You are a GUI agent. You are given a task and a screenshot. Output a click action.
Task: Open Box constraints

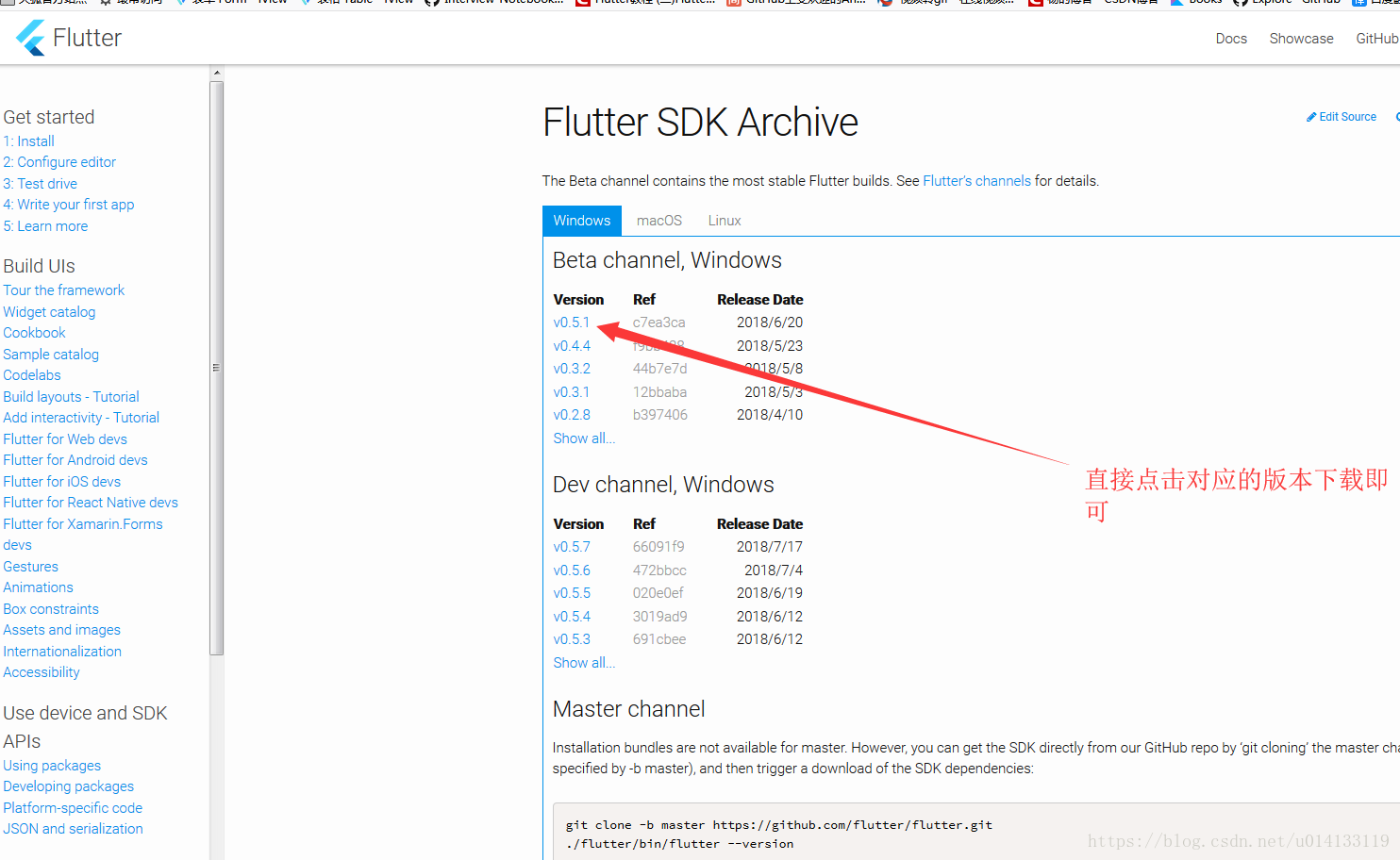[x=51, y=609]
